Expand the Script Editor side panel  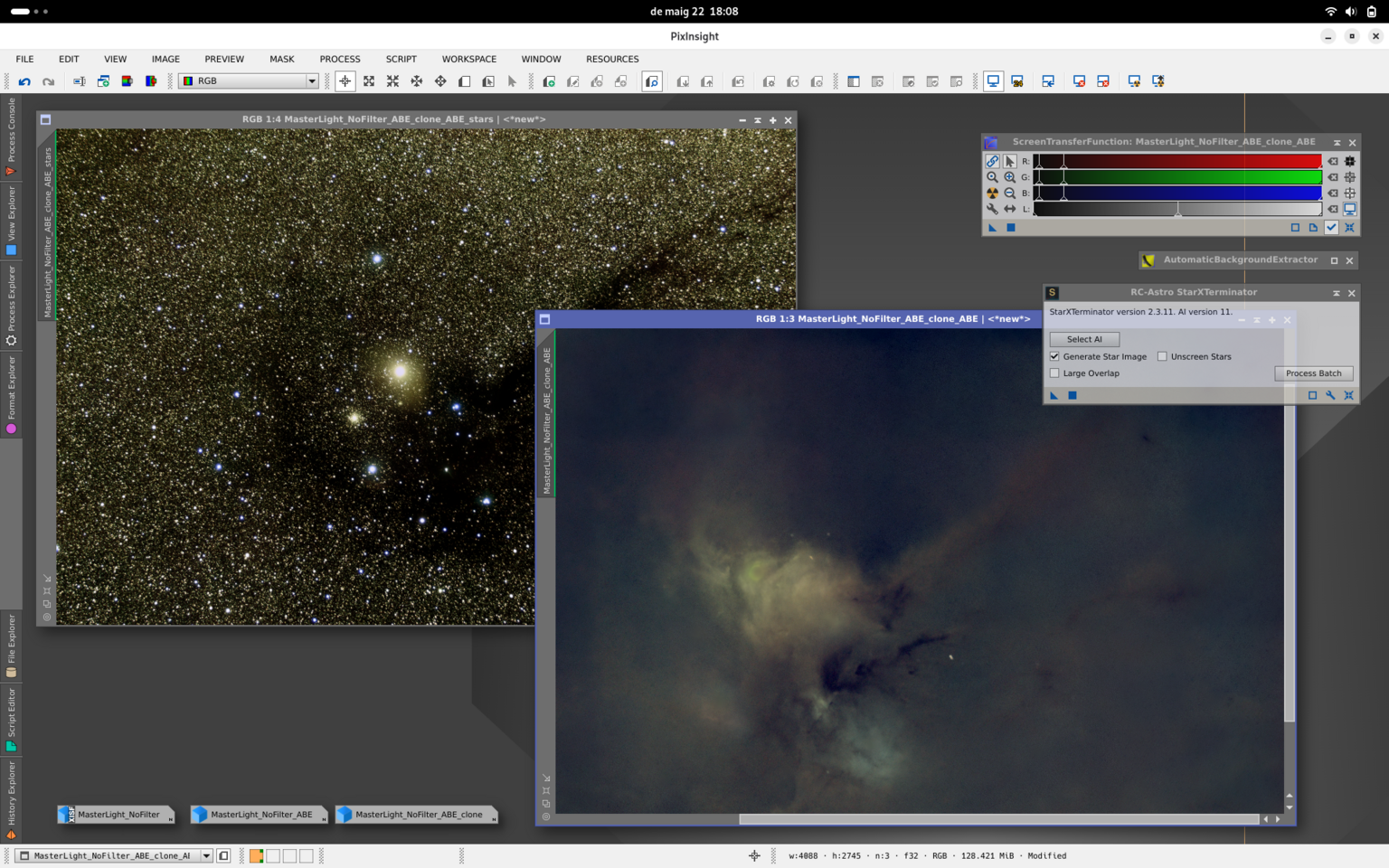11,720
